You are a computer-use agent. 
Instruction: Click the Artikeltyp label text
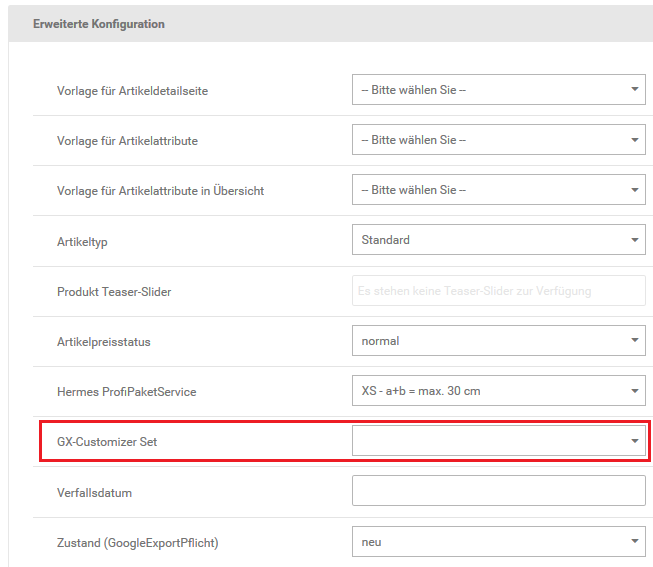click(83, 241)
